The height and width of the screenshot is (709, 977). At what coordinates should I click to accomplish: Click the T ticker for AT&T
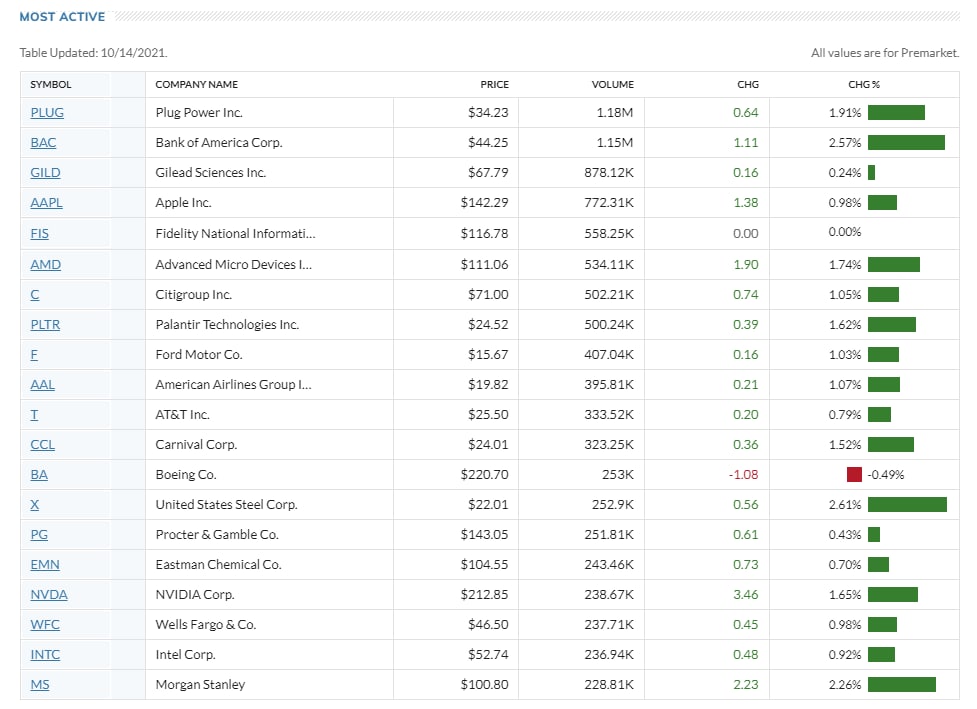coord(34,414)
